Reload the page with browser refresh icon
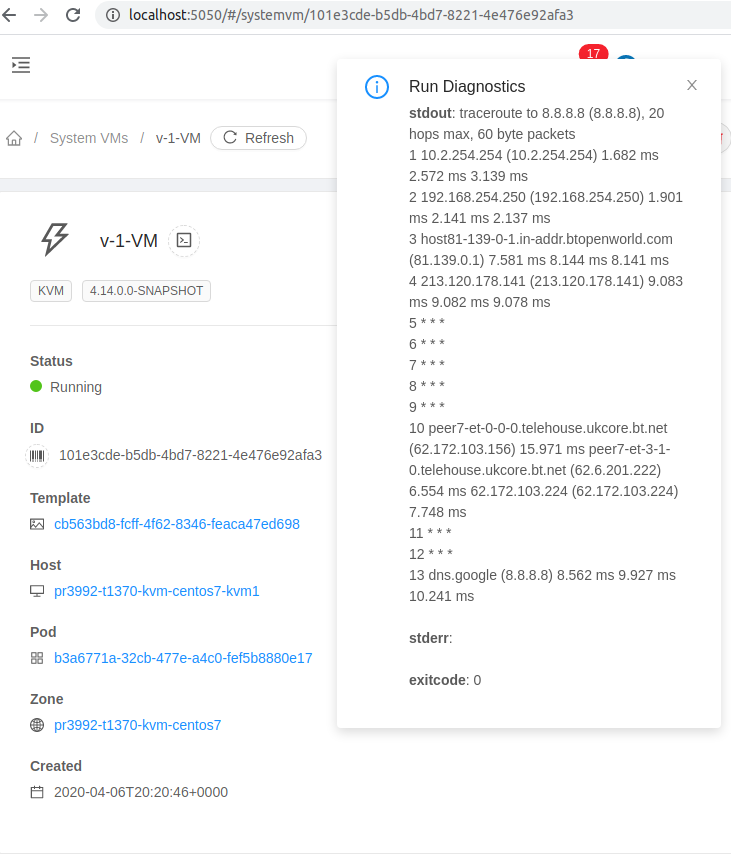Viewport: 731px width, 854px height. point(73,15)
